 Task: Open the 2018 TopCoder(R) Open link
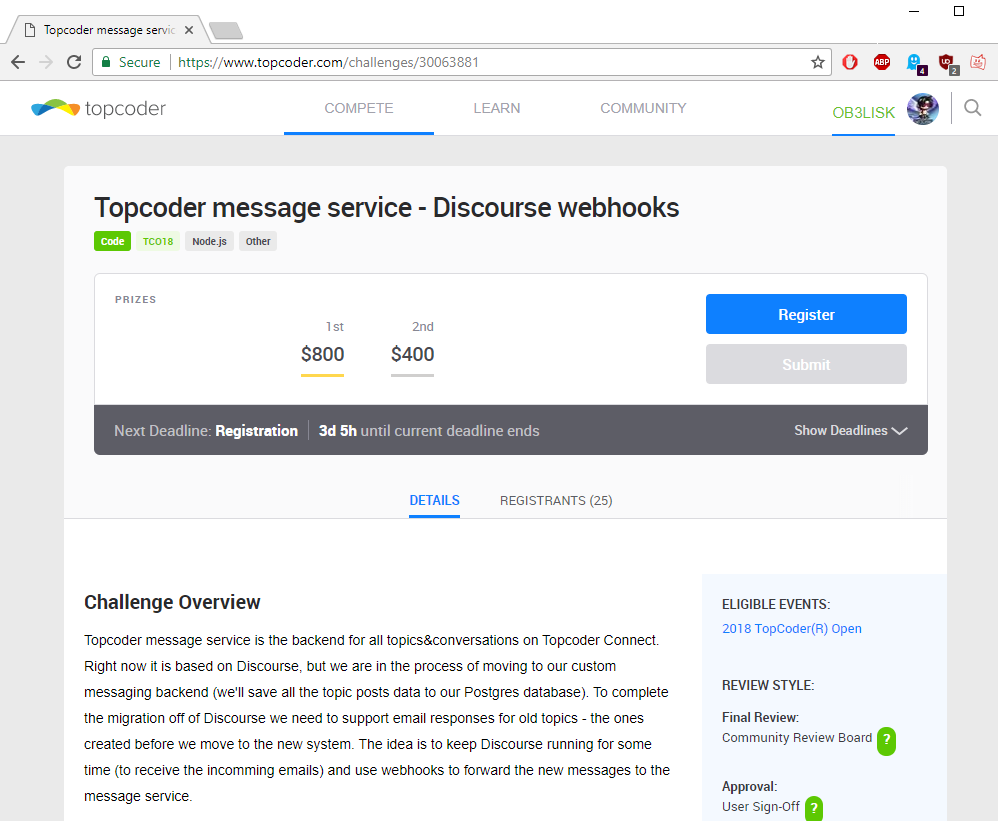click(791, 629)
